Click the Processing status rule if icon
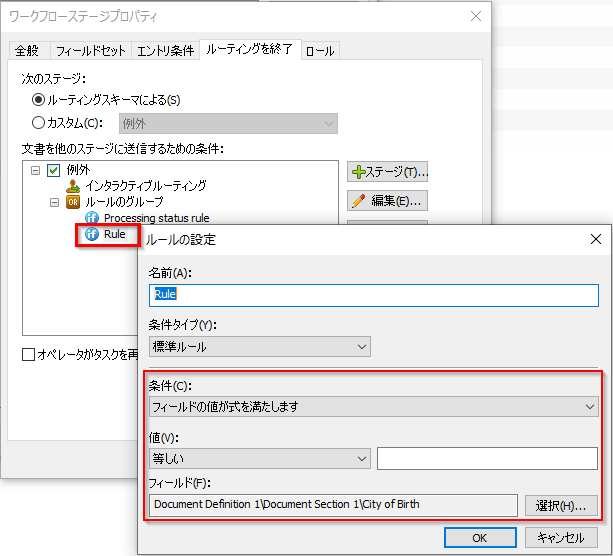 [x=92, y=217]
